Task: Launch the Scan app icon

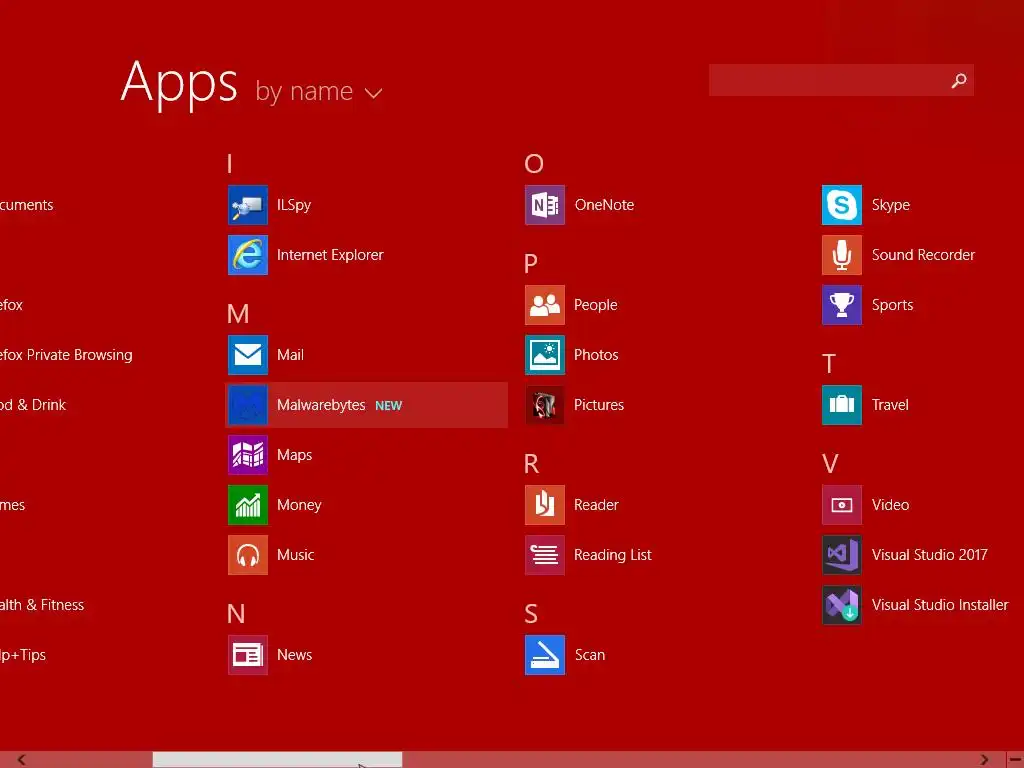Action: click(x=545, y=655)
